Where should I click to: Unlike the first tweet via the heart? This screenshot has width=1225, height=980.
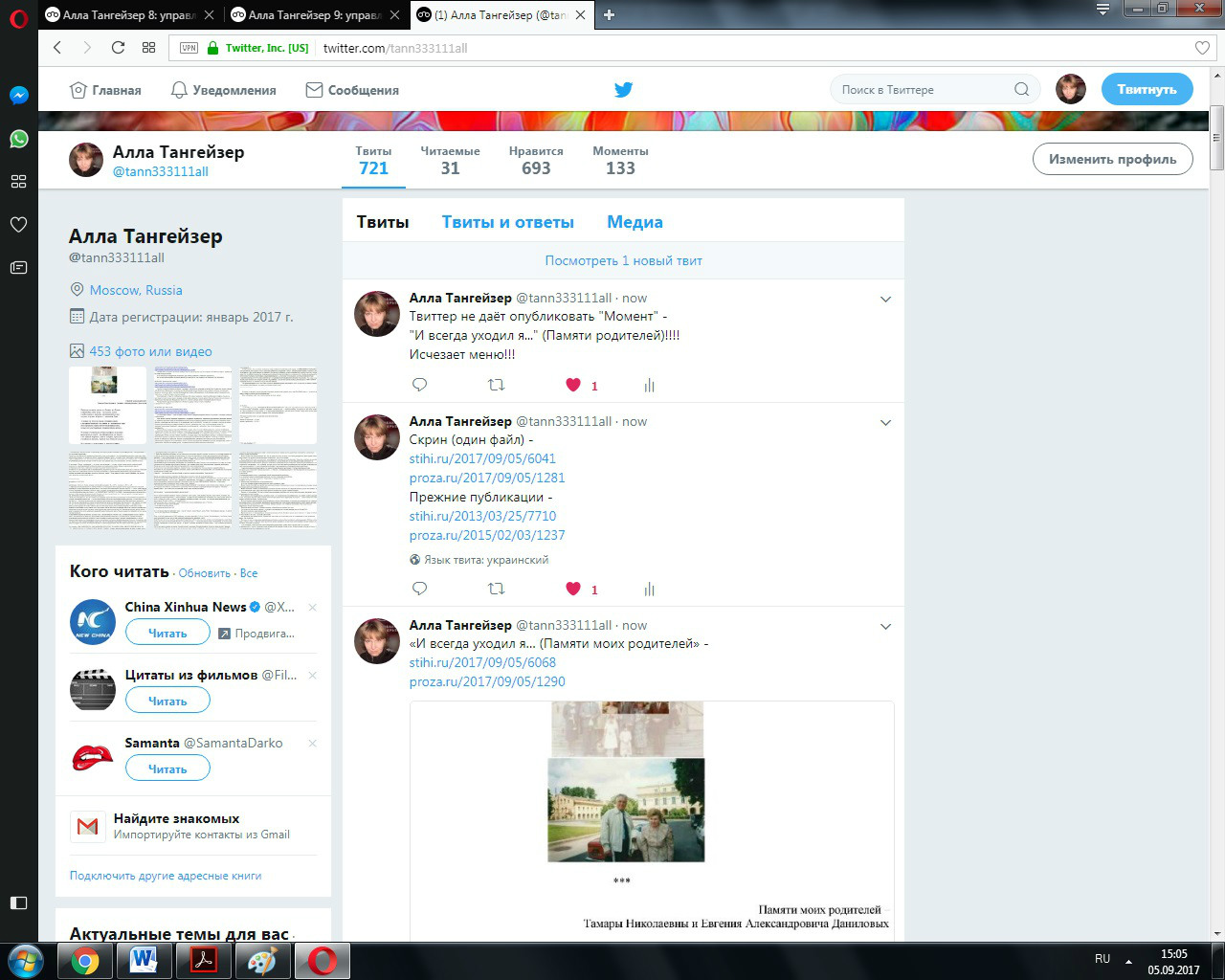tap(573, 385)
